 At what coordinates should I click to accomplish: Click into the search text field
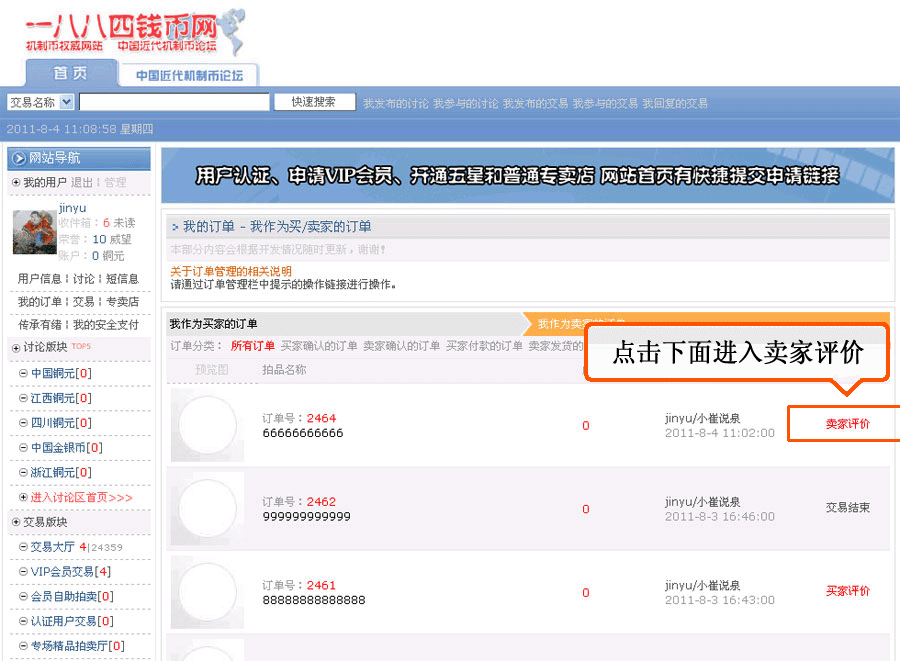pos(175,102)
